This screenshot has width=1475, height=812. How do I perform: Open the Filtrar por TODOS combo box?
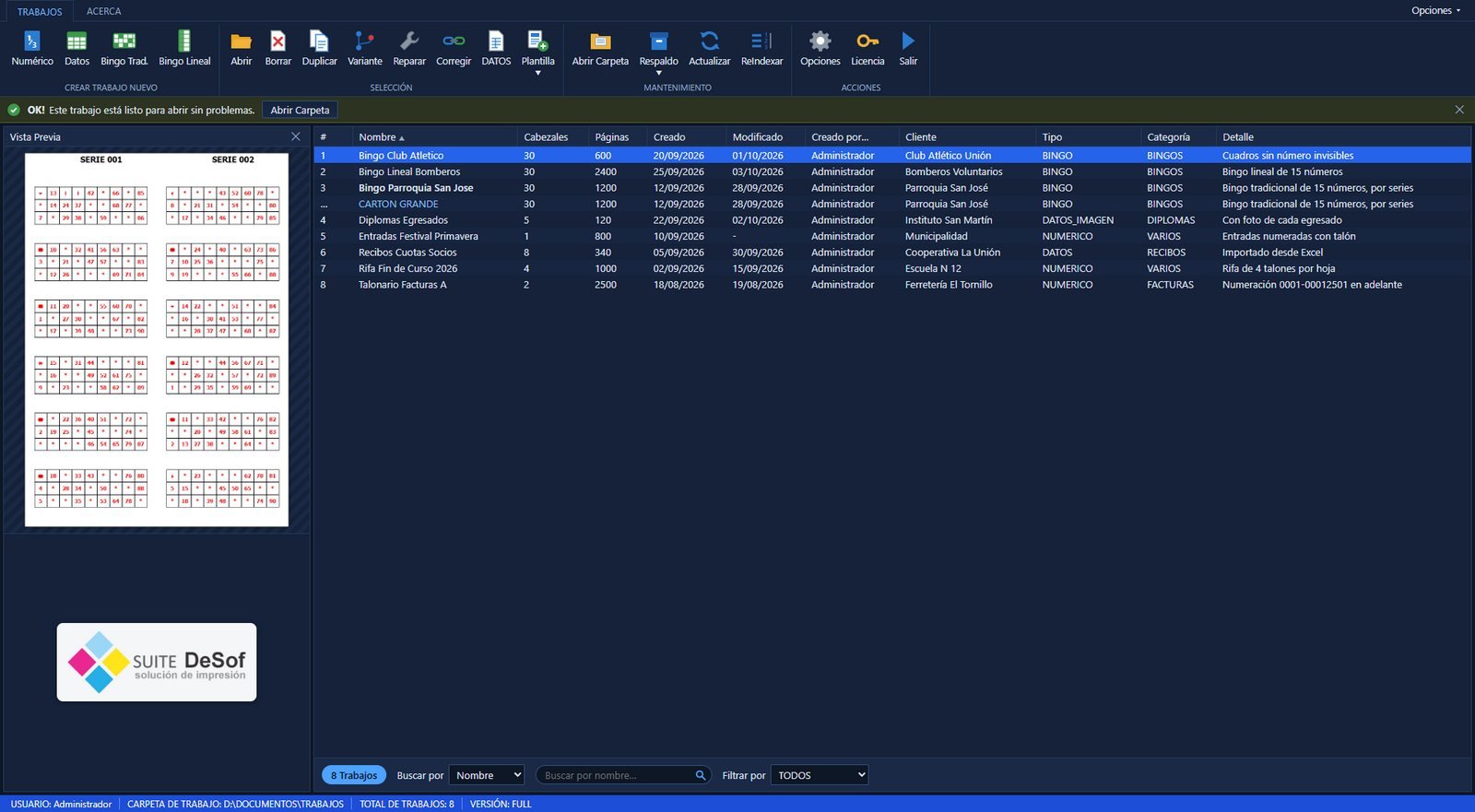820,775
